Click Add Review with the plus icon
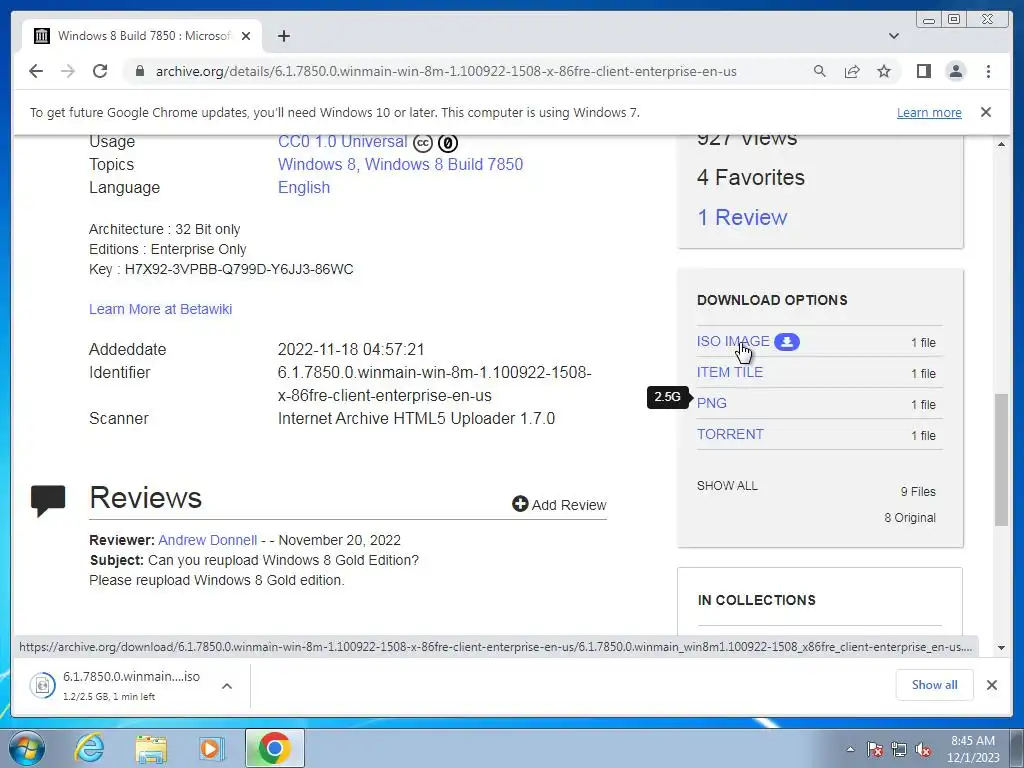1024x768 pixels. tap(560, 504)
